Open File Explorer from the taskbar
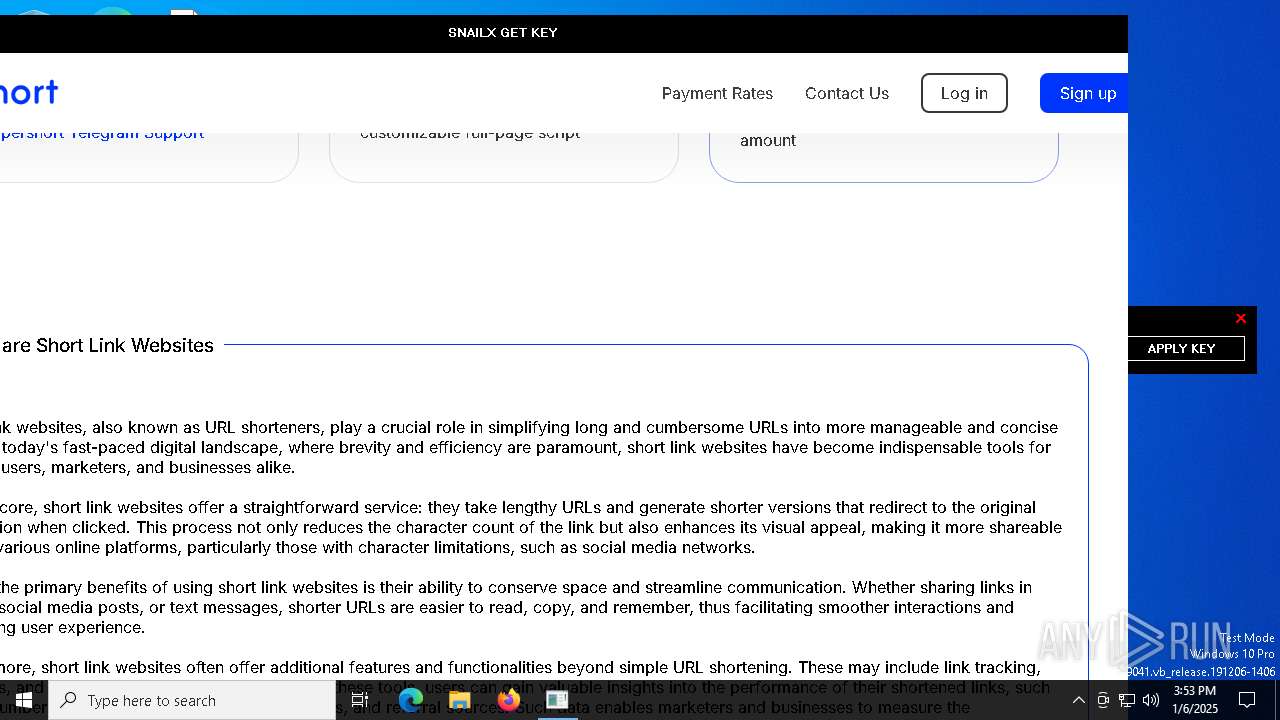This screenshot has height=720, width=1280. [460, 700]
